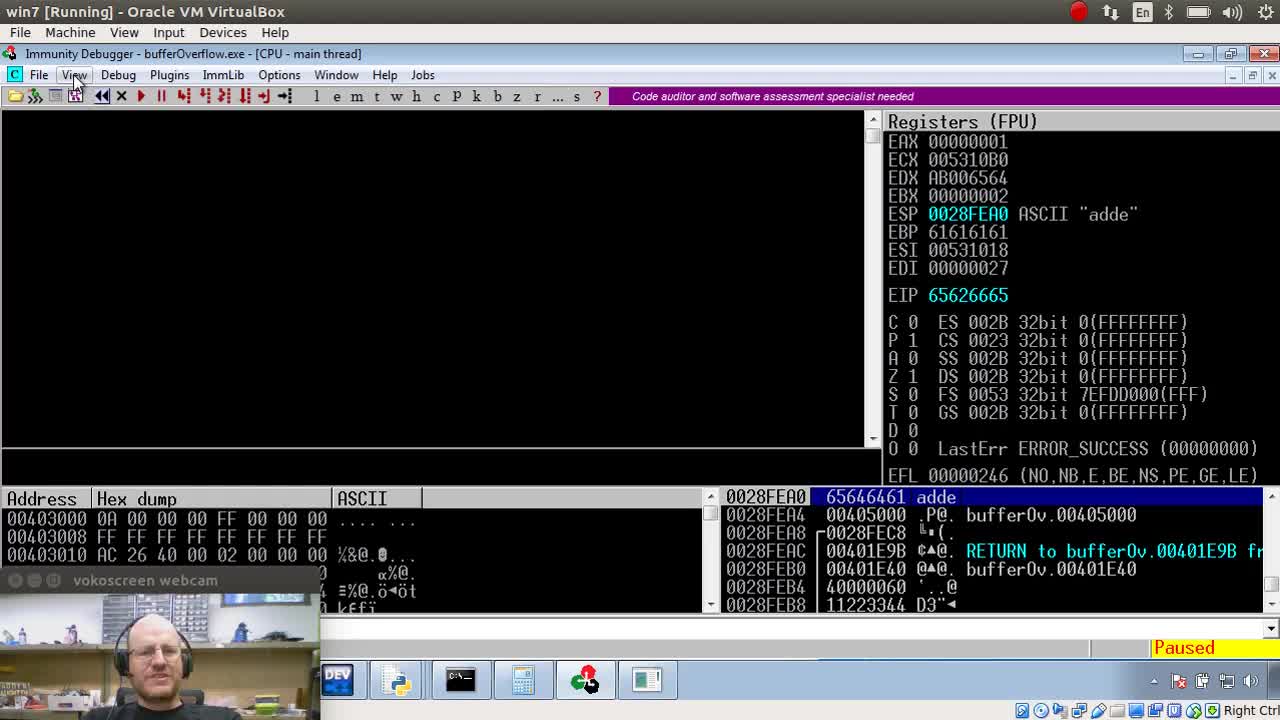Viewport: 1280px width, 720px height.
Task: Click the question mark help button
Action: 597,96
